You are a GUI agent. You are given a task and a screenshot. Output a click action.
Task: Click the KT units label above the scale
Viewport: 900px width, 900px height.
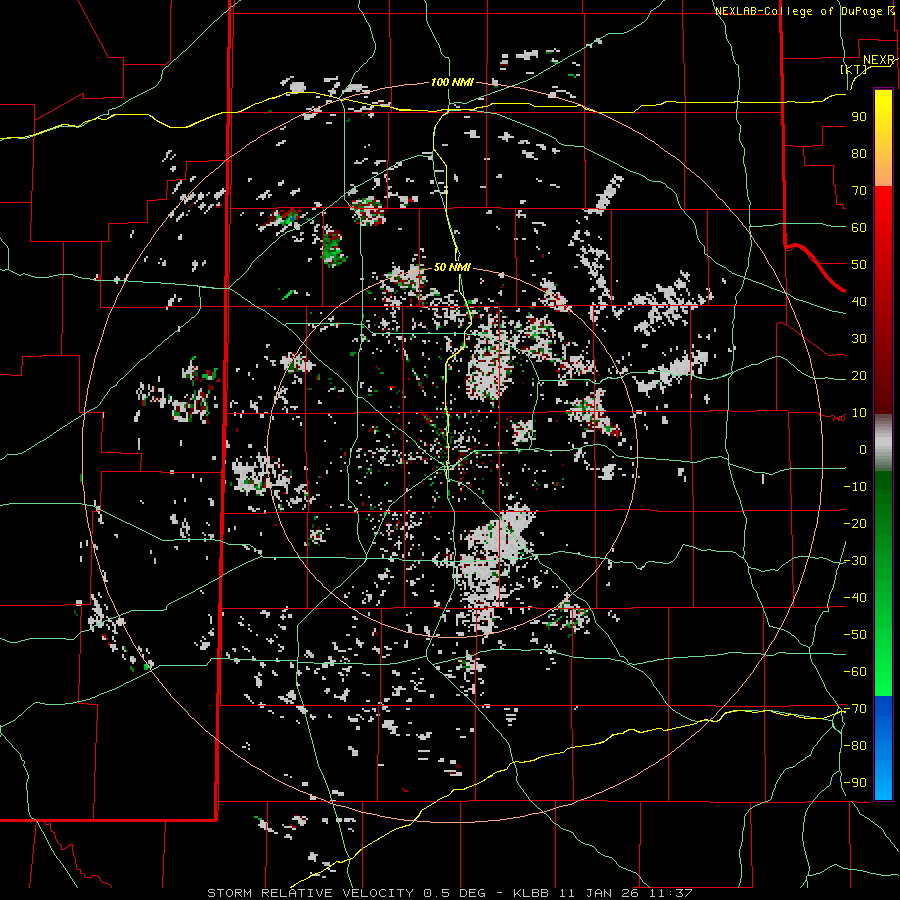point(854,69)
